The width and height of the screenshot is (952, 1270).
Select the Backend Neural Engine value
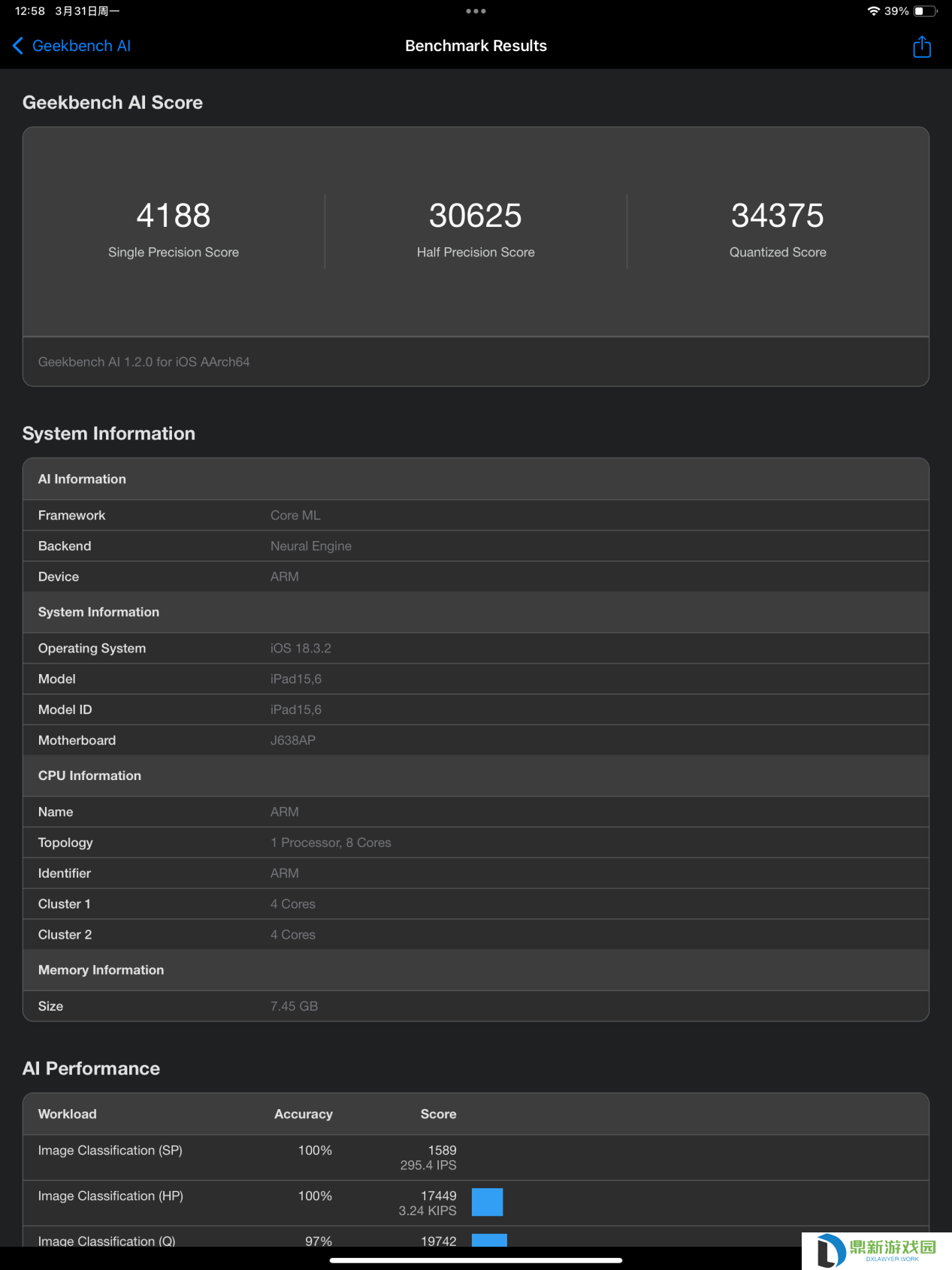[x=311, y=546]
